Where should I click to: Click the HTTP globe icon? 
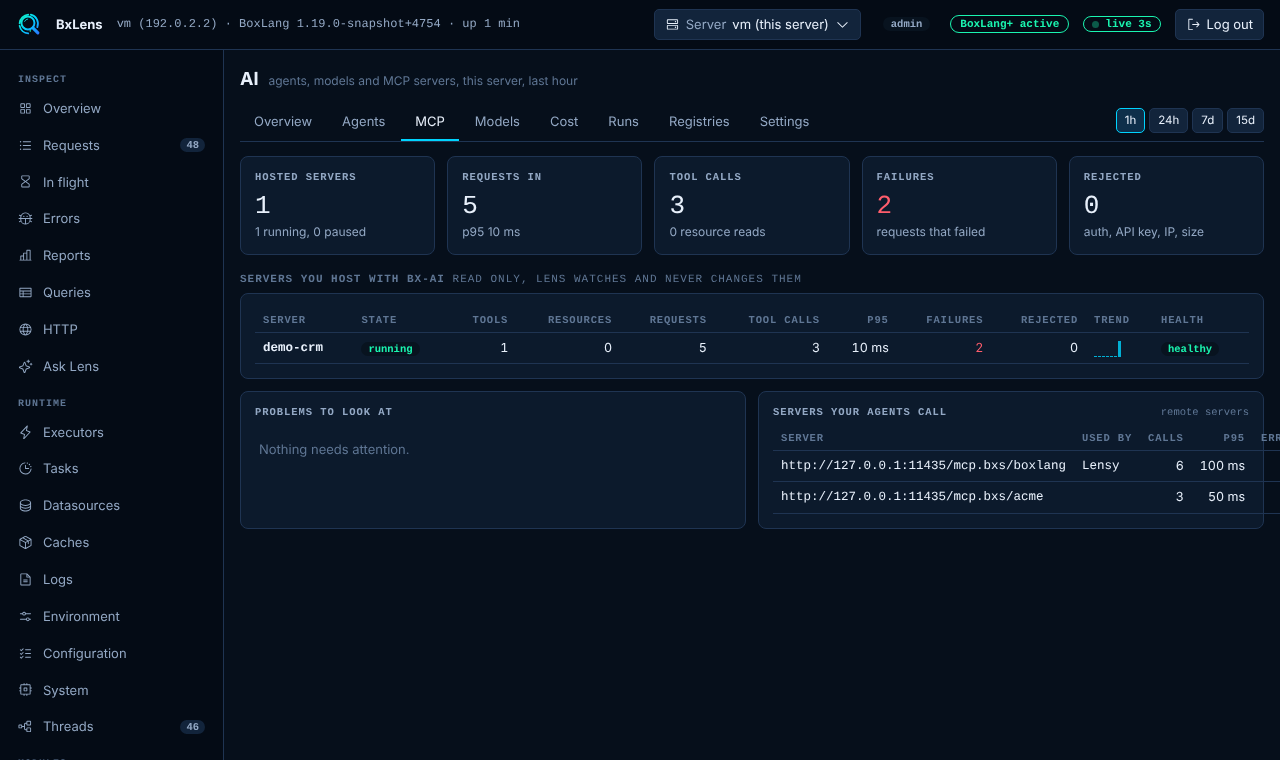pyautogui.click(x=25, y=329)
